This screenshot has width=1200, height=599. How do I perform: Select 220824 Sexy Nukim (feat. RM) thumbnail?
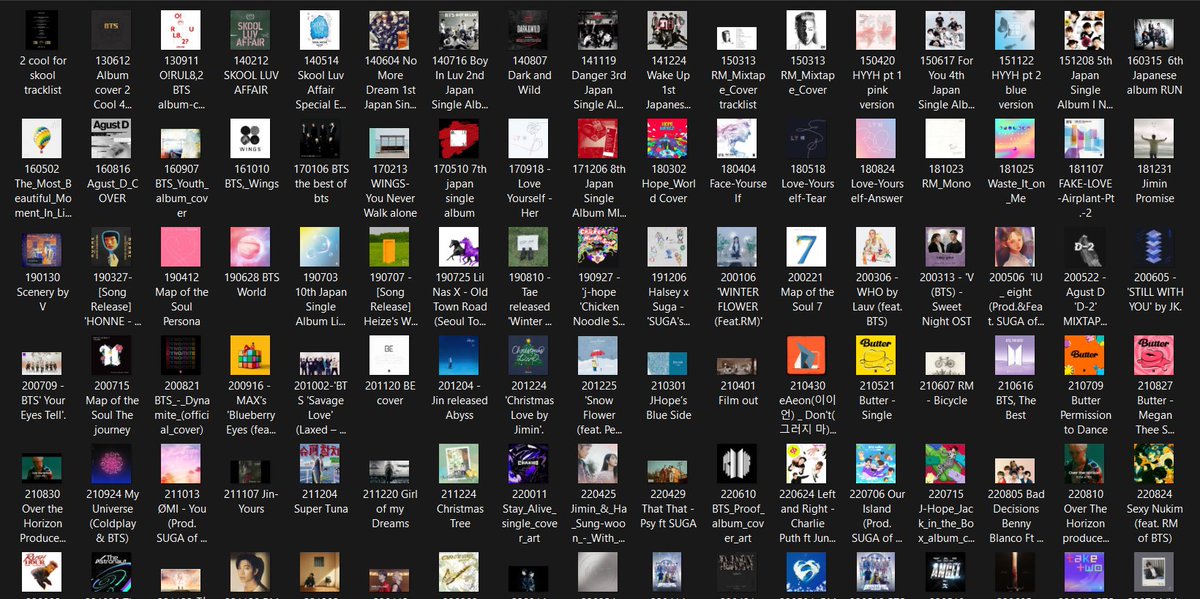click(x=1155, y=464)
